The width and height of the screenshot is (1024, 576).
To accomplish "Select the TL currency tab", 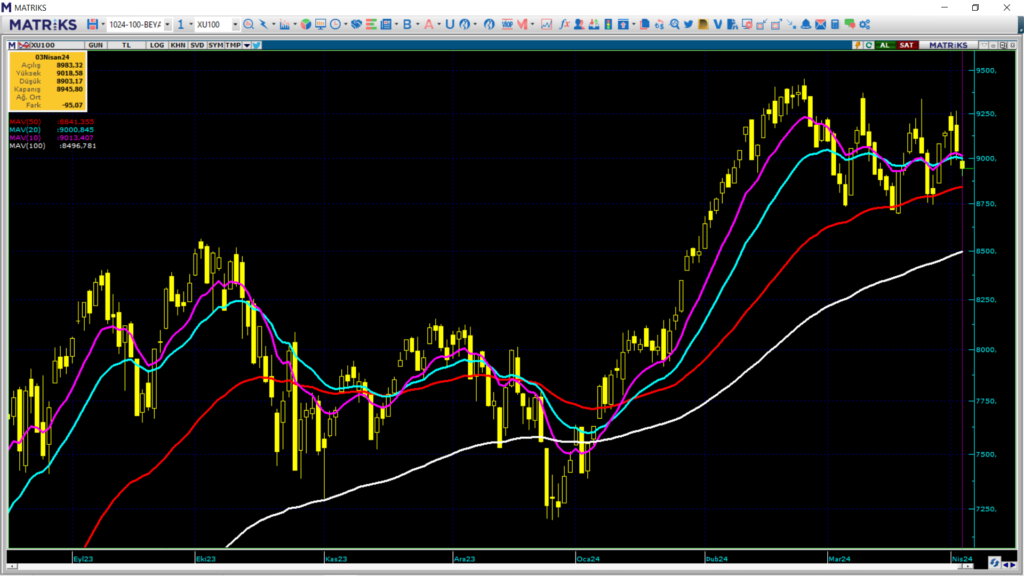I will tap(127, 45).
